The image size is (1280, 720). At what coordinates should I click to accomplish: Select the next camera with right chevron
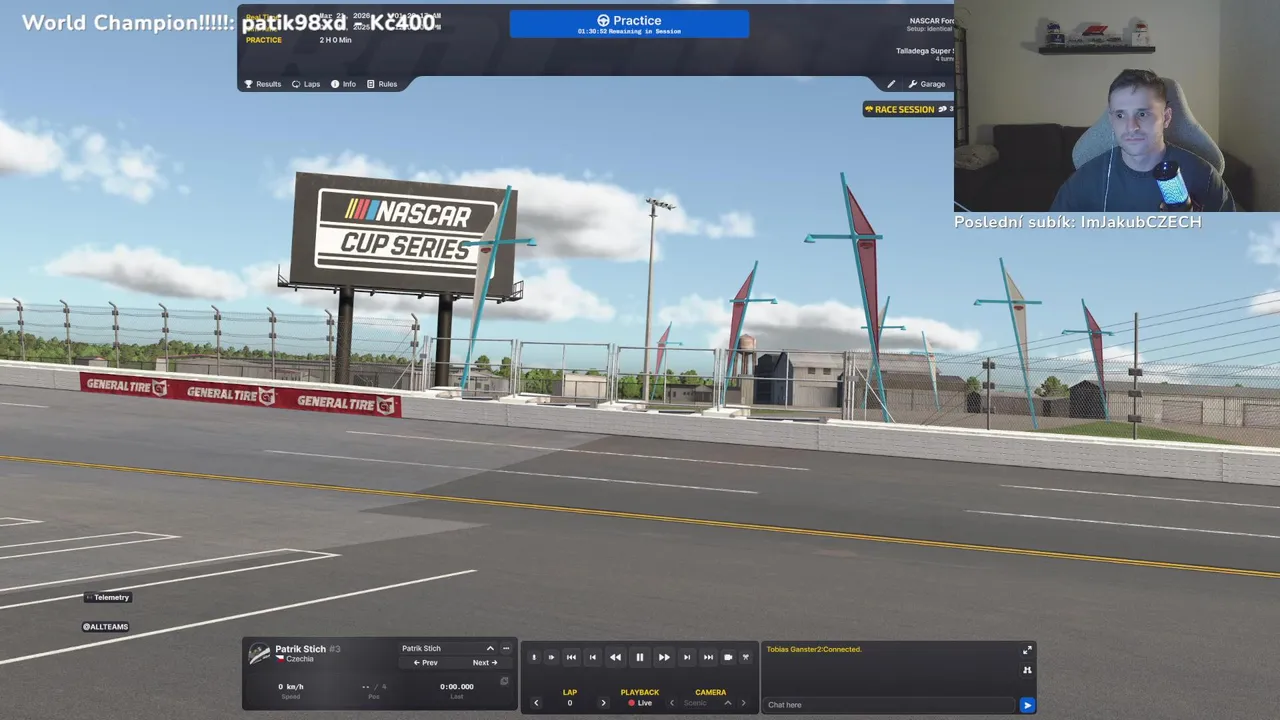click(x=743, y=703)
